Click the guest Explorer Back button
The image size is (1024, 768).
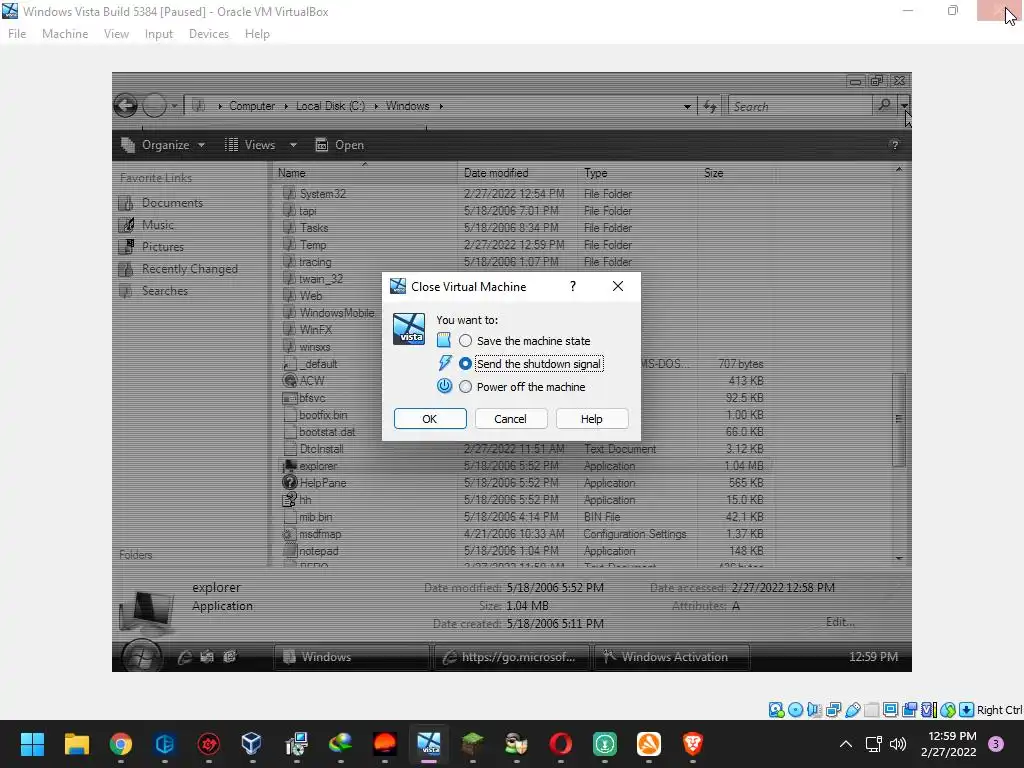point(126,105)
